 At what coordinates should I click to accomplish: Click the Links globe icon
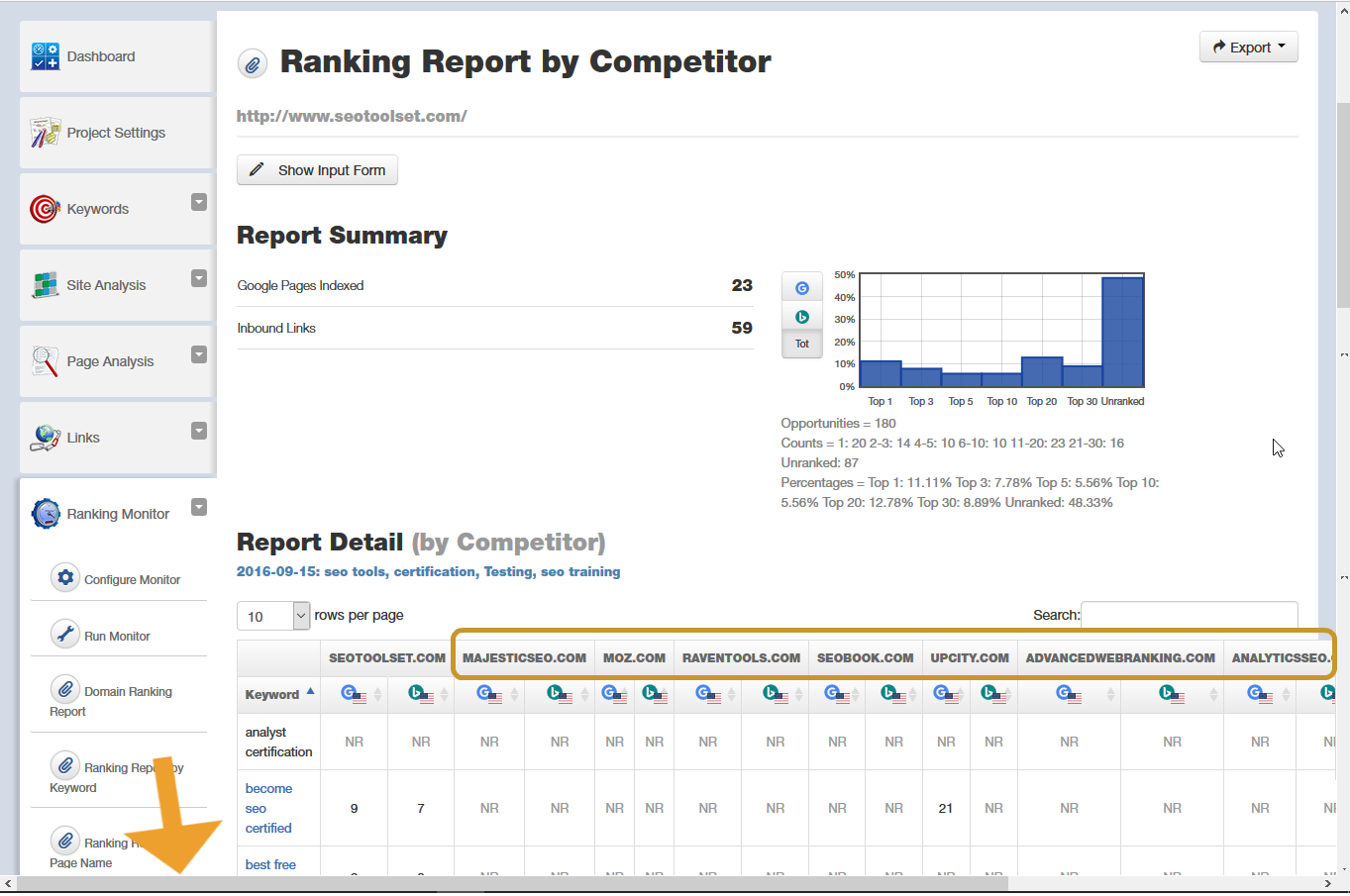45,438
